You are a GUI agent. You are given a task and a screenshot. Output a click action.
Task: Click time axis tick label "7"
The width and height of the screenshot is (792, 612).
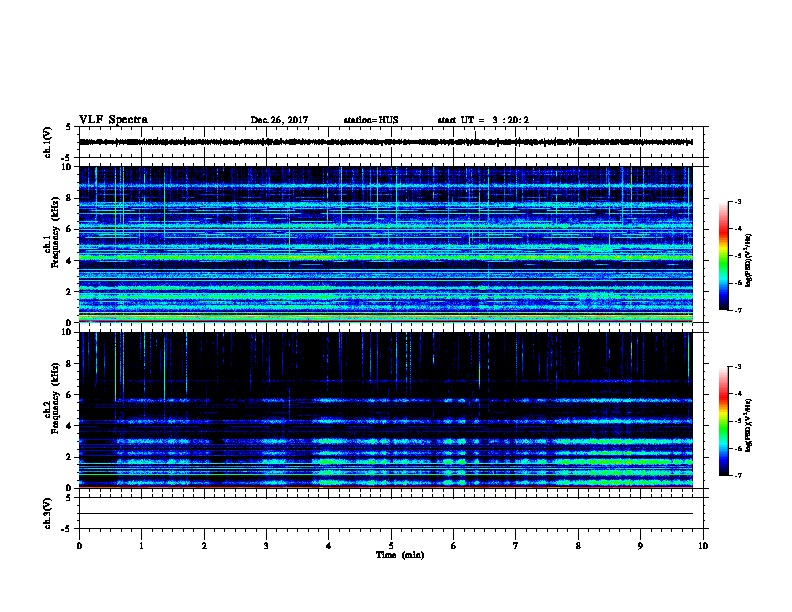coord(516,545)
